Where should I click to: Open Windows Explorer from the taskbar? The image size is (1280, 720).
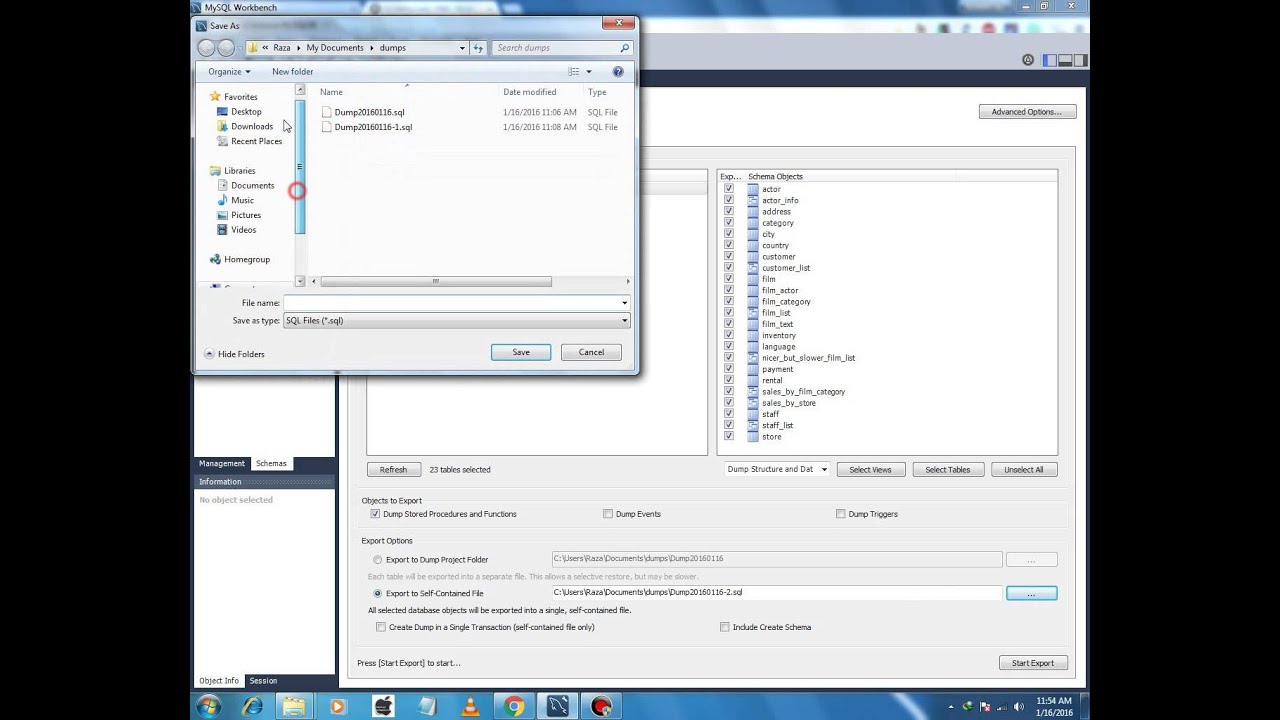pos(294,706)
